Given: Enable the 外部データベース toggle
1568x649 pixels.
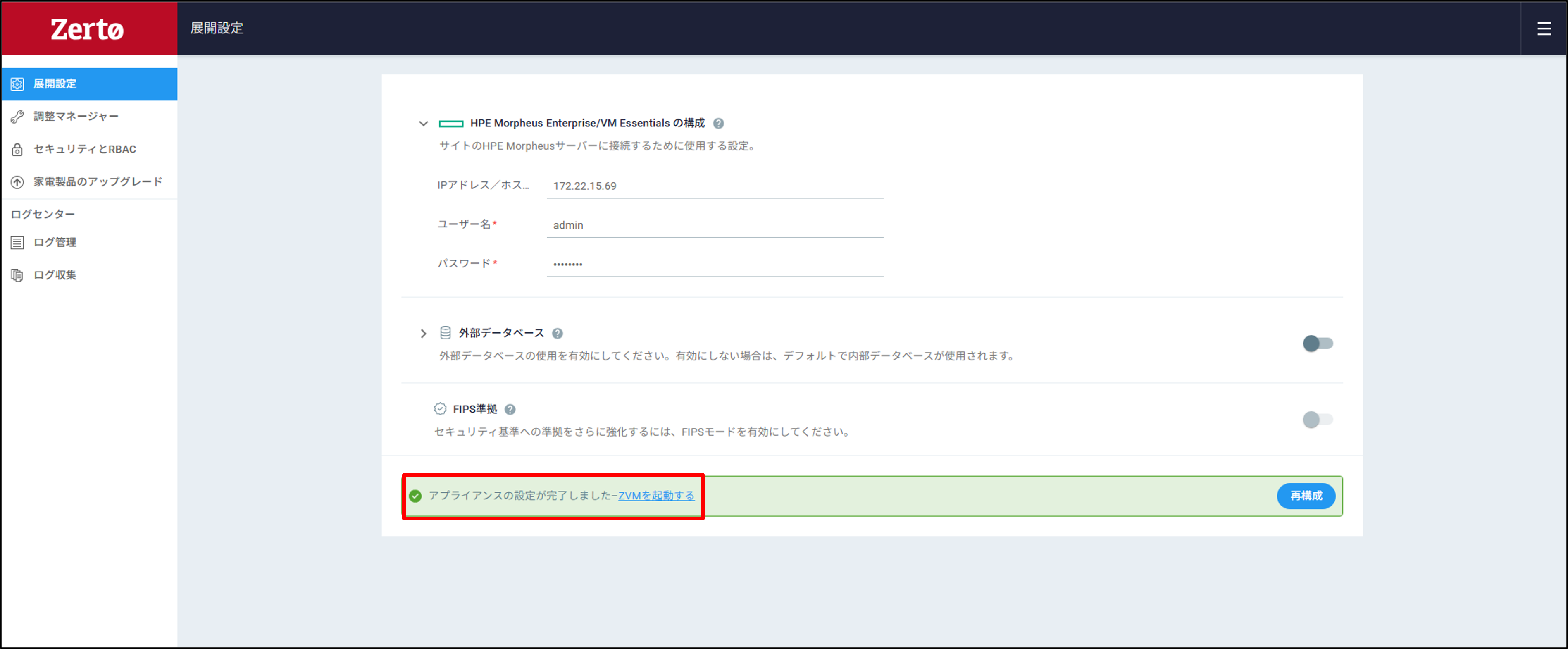Looking at the screenshot, I should coord(1317,344).
